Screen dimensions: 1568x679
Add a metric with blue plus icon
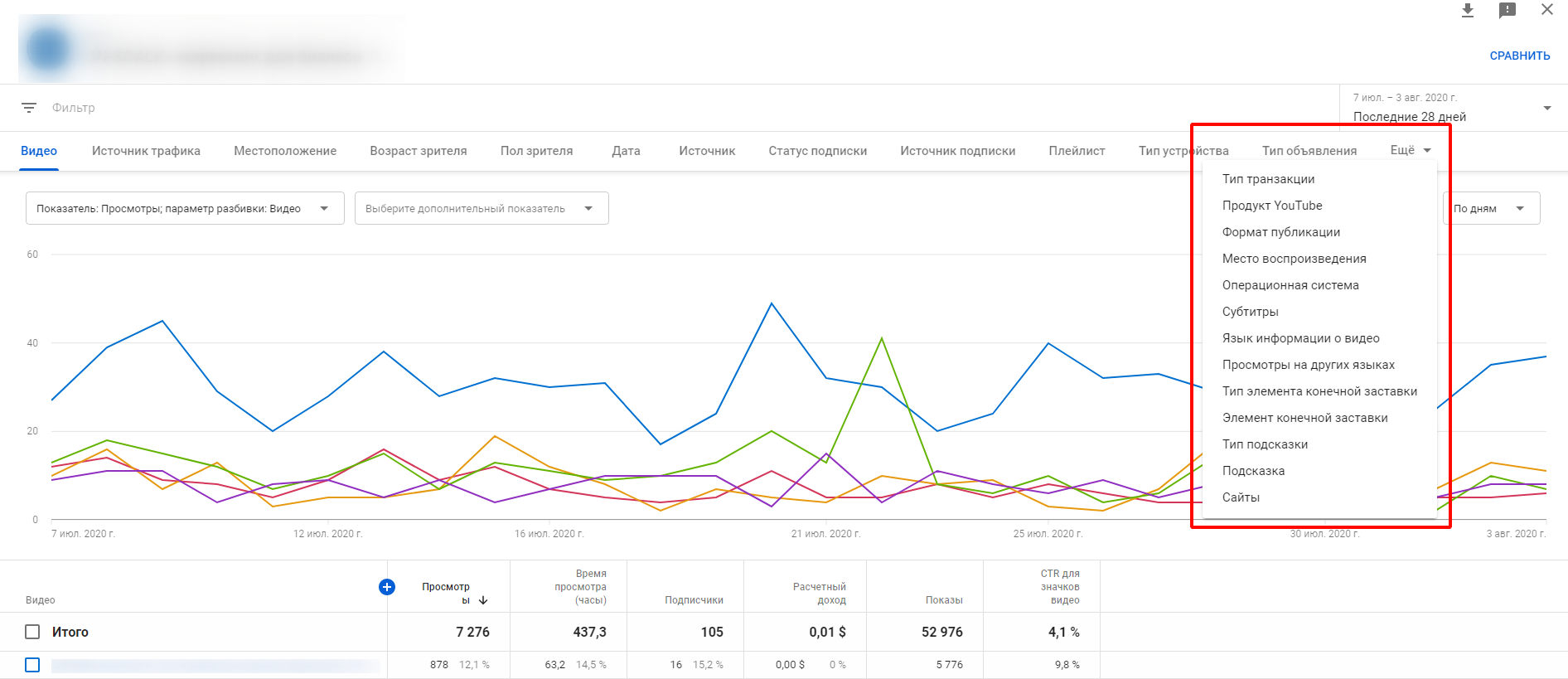386,587
